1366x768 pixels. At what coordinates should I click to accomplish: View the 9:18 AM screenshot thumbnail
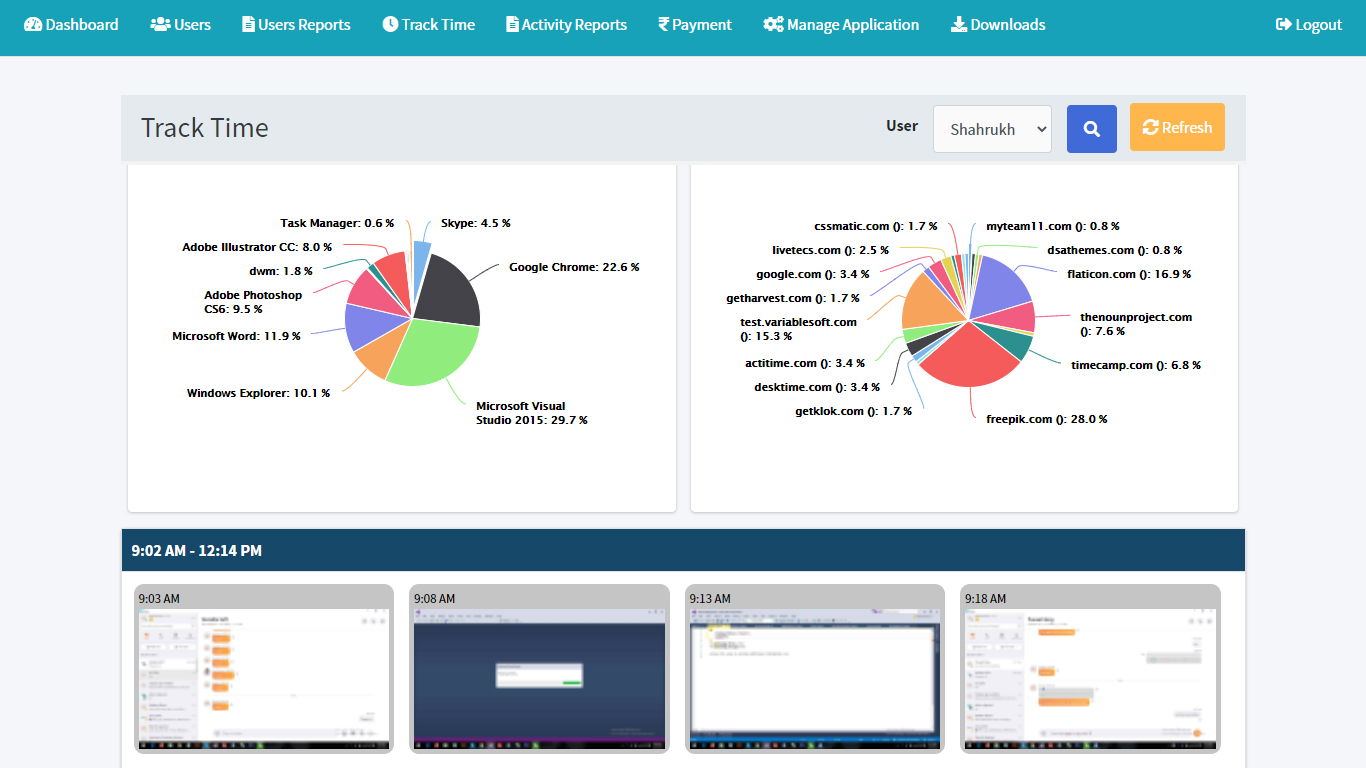tap(1090, 678)
